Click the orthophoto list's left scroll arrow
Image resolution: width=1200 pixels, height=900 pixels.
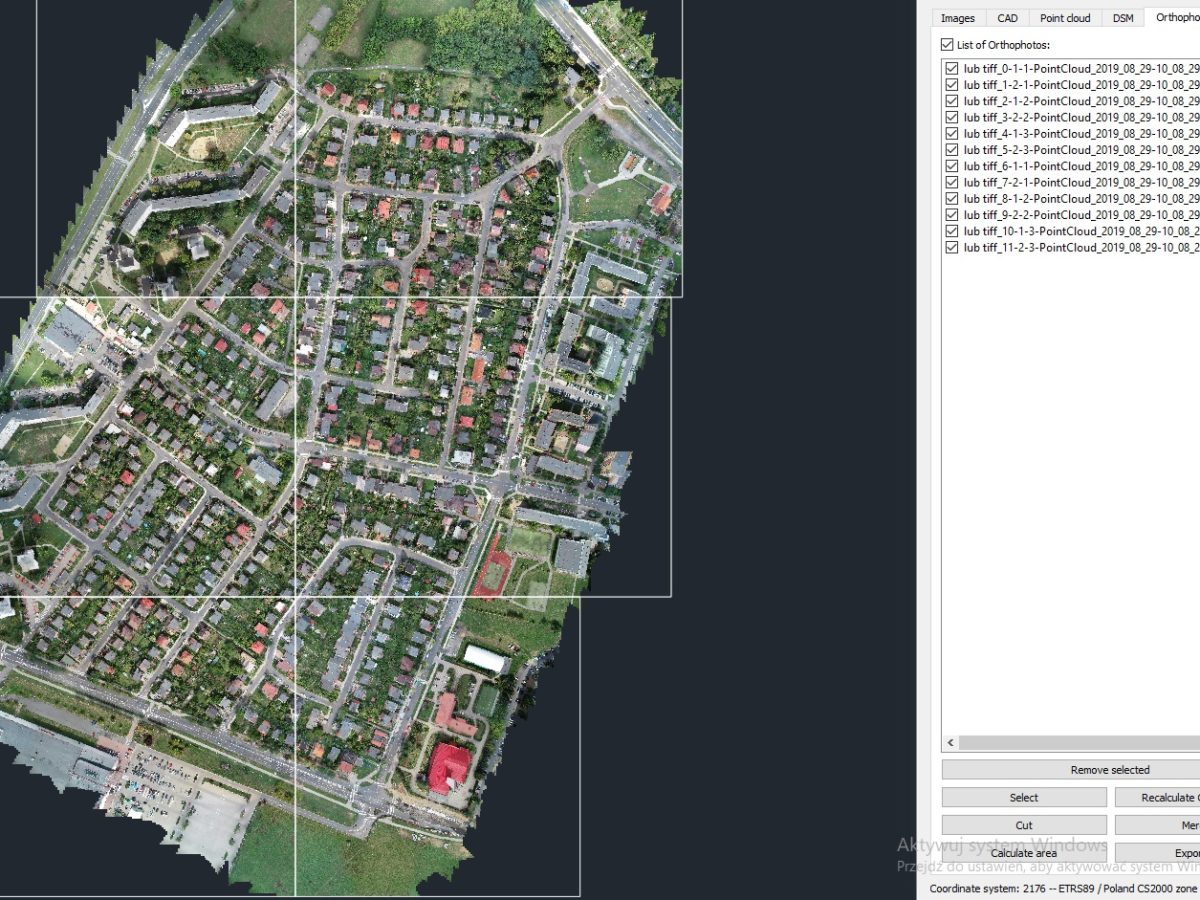951,743
